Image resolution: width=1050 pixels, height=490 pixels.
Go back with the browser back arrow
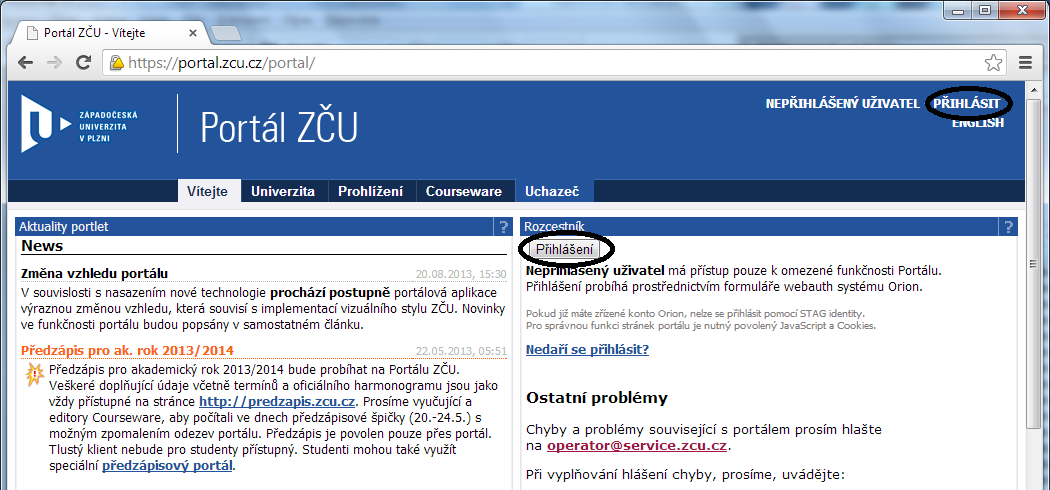click(x=25, y=63)
